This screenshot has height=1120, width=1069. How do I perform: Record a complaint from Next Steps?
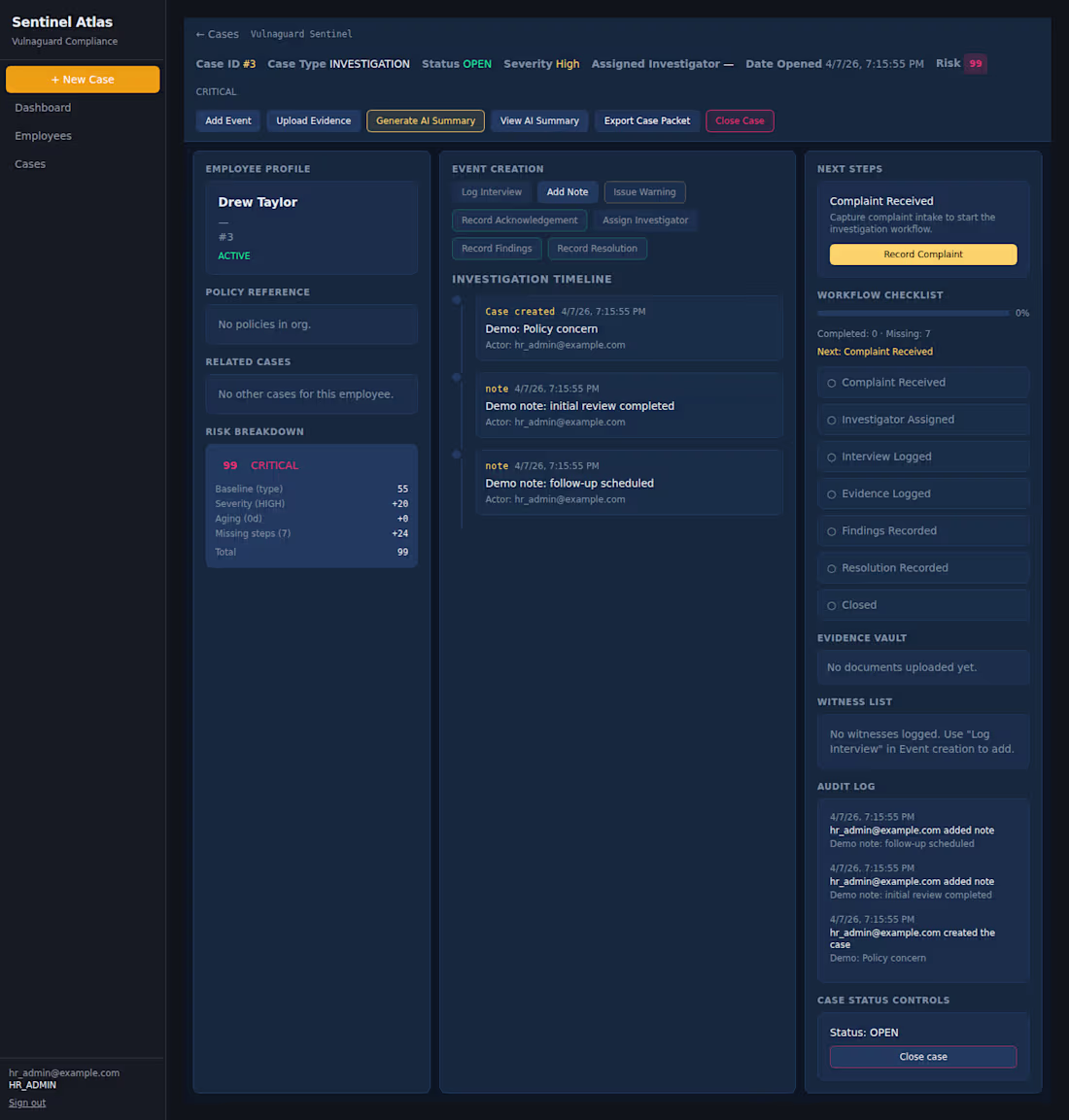click(x=922, y=255)
